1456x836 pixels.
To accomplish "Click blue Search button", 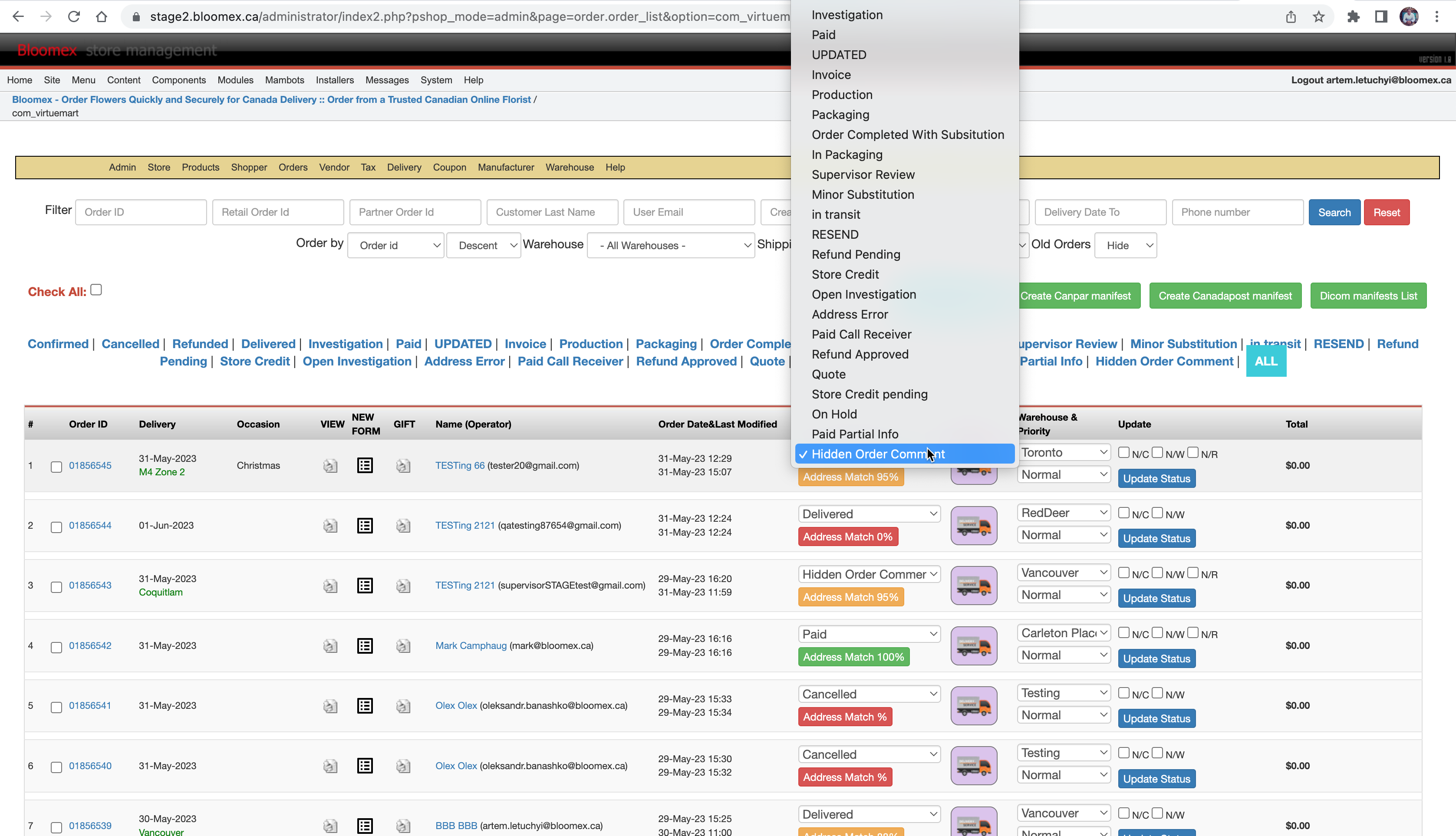I will 1334,212.
